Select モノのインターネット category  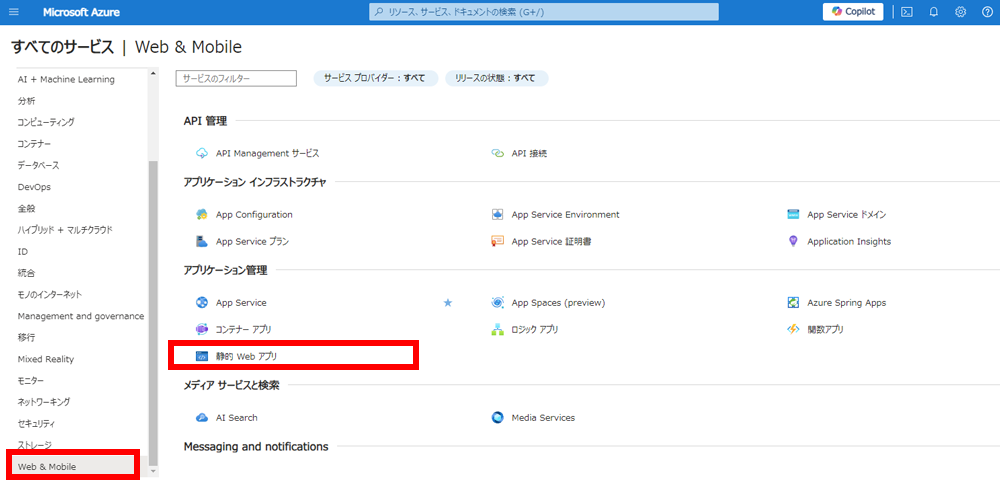tap(50, 294)
